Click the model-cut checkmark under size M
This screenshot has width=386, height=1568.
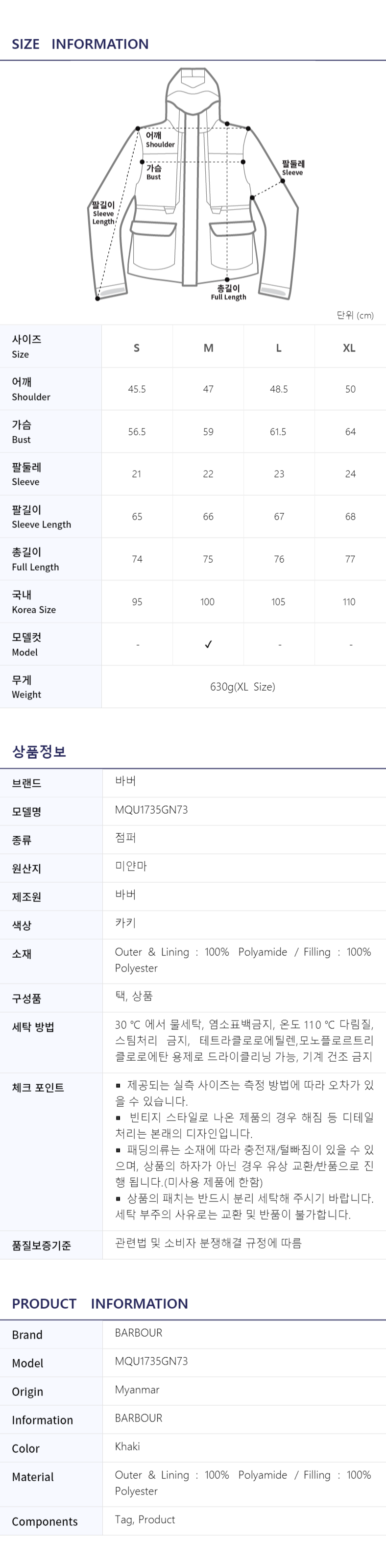tap(208, 645)
